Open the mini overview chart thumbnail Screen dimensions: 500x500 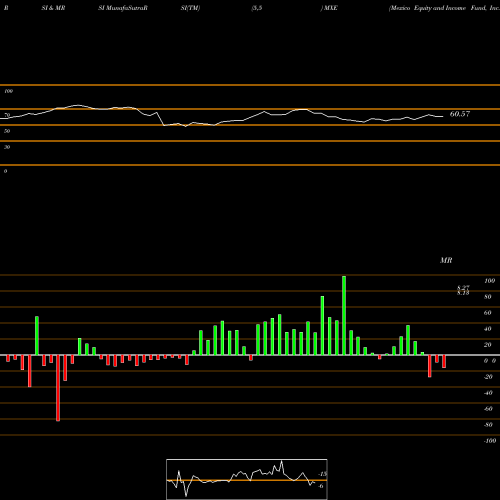(x=247, y=479)
